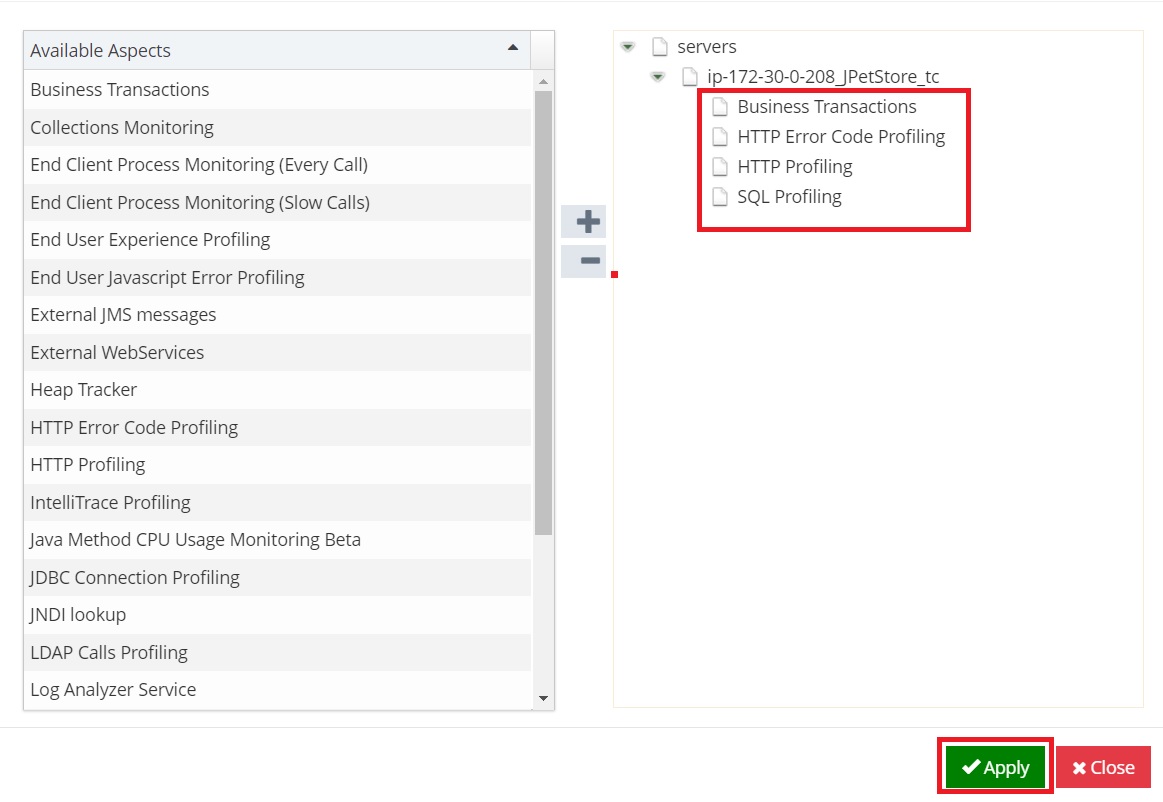The width and height of the screenshot is (1163, 802).
Task: Click file icon beside servers node
Action: tap(659, 47)
